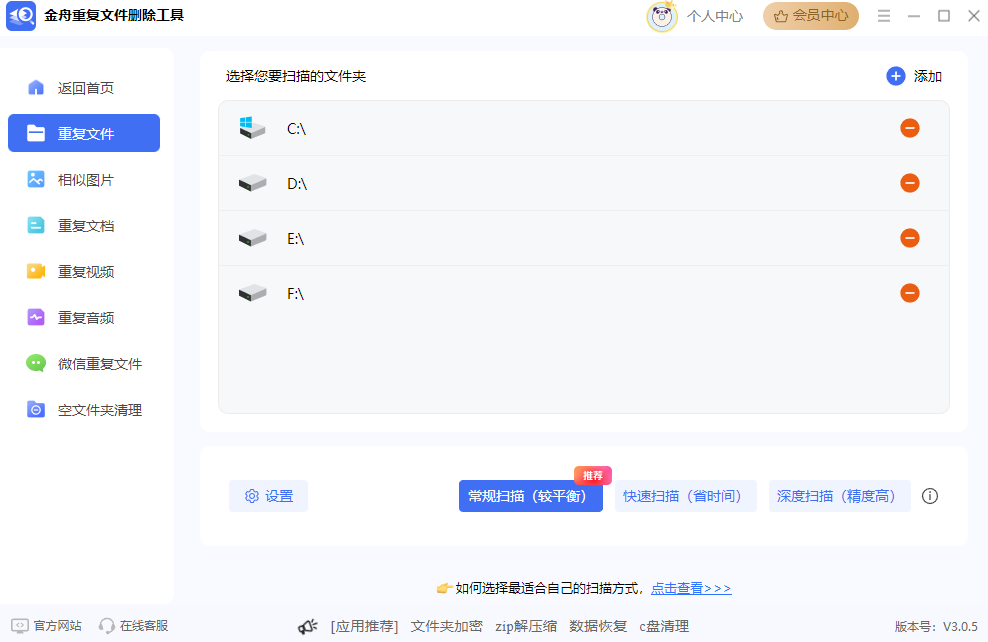Open 个人中心 personal center
The image size is (988, 642).
(715, 16)
